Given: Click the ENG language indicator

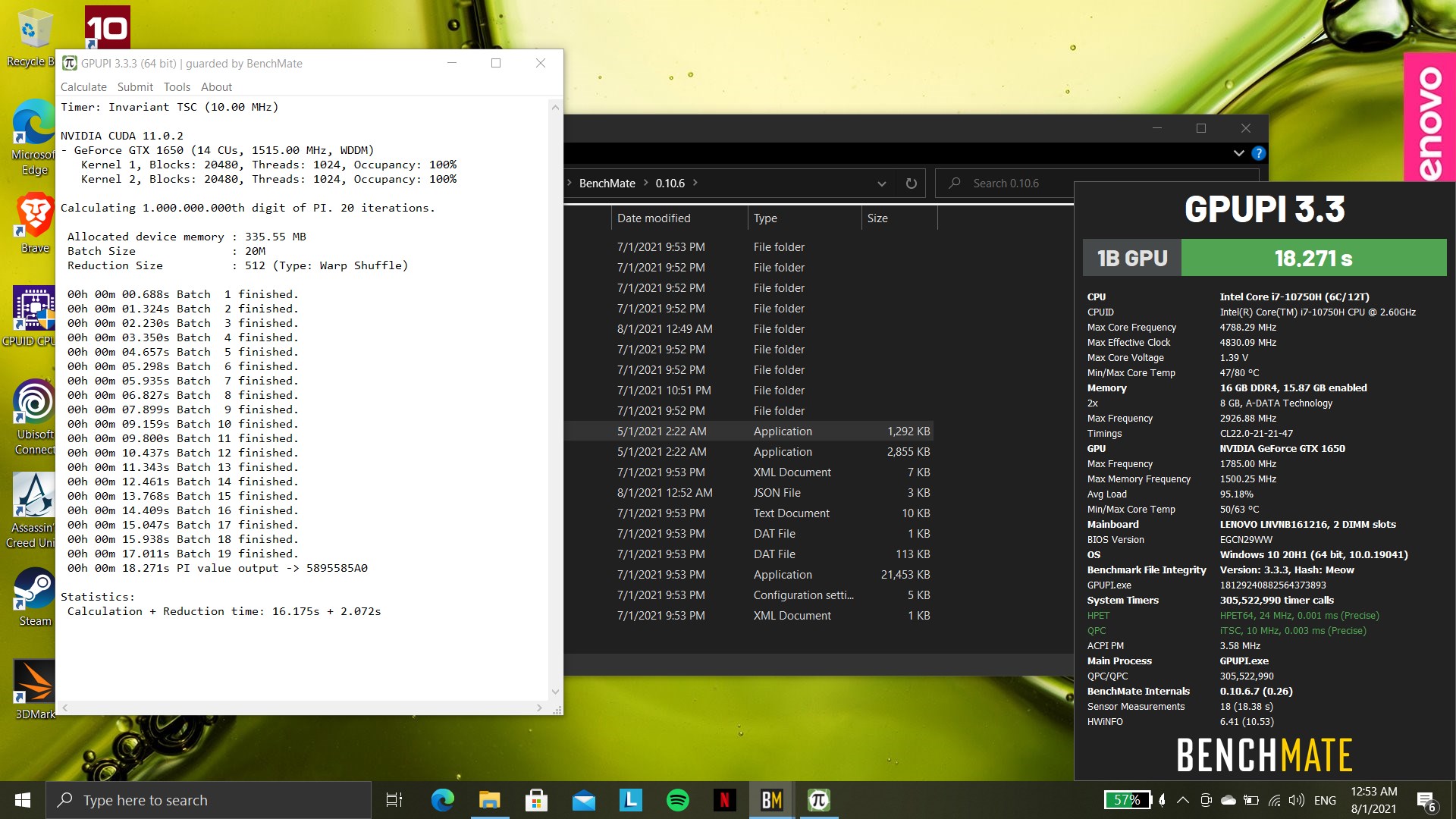Looking at the screenshot, I should pyautogui.click(x=1325, y=800).
